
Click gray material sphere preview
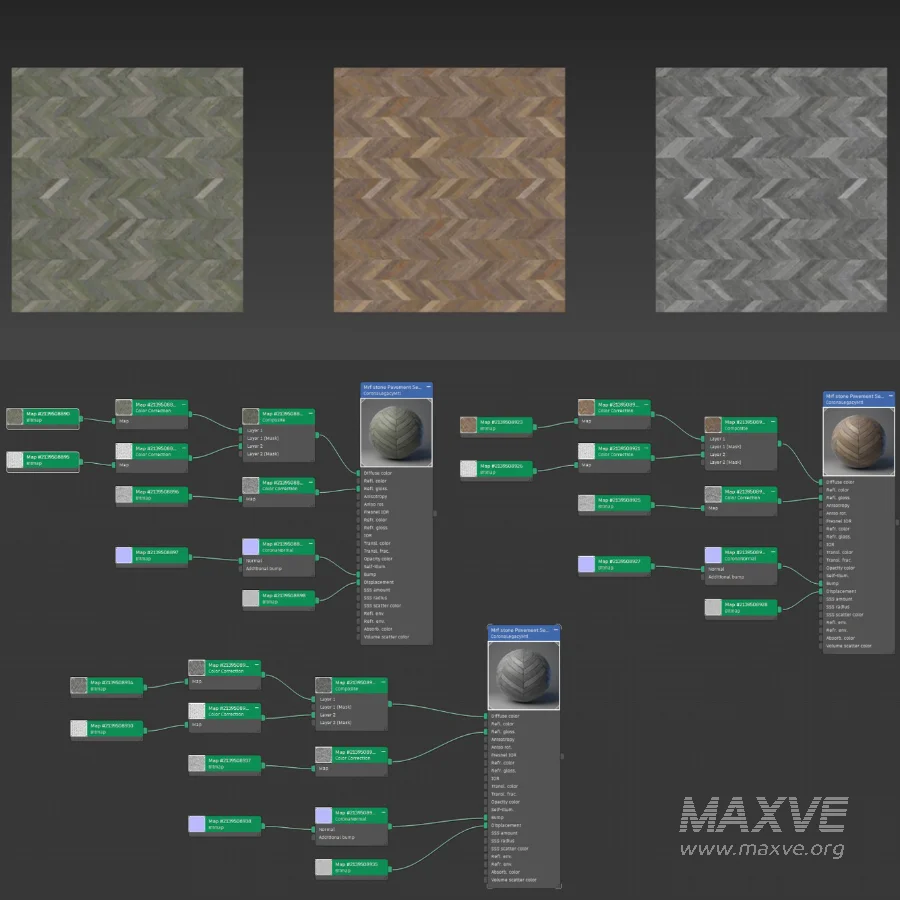(x=523, y=675)
